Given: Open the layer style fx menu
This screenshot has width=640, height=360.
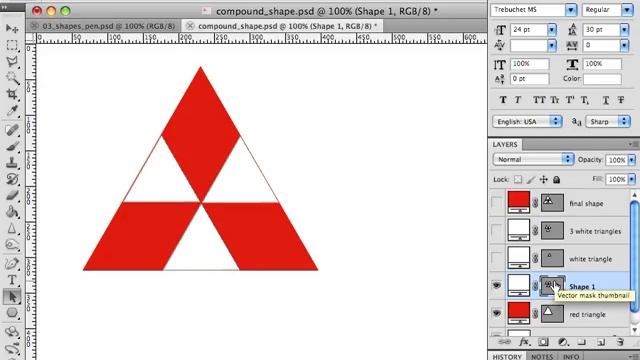Looking at the screenshot, I should point(524,342).
